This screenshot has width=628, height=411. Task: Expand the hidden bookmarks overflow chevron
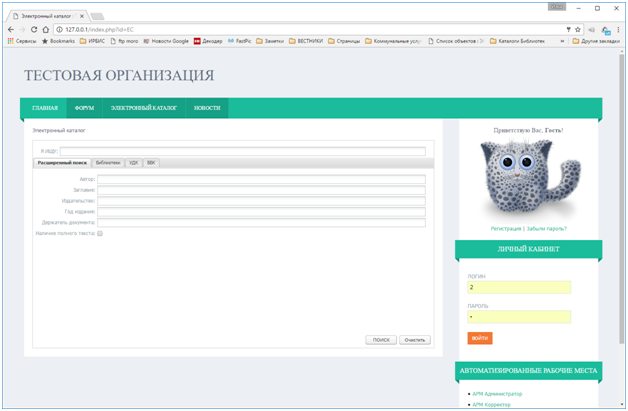pos(562,41)
